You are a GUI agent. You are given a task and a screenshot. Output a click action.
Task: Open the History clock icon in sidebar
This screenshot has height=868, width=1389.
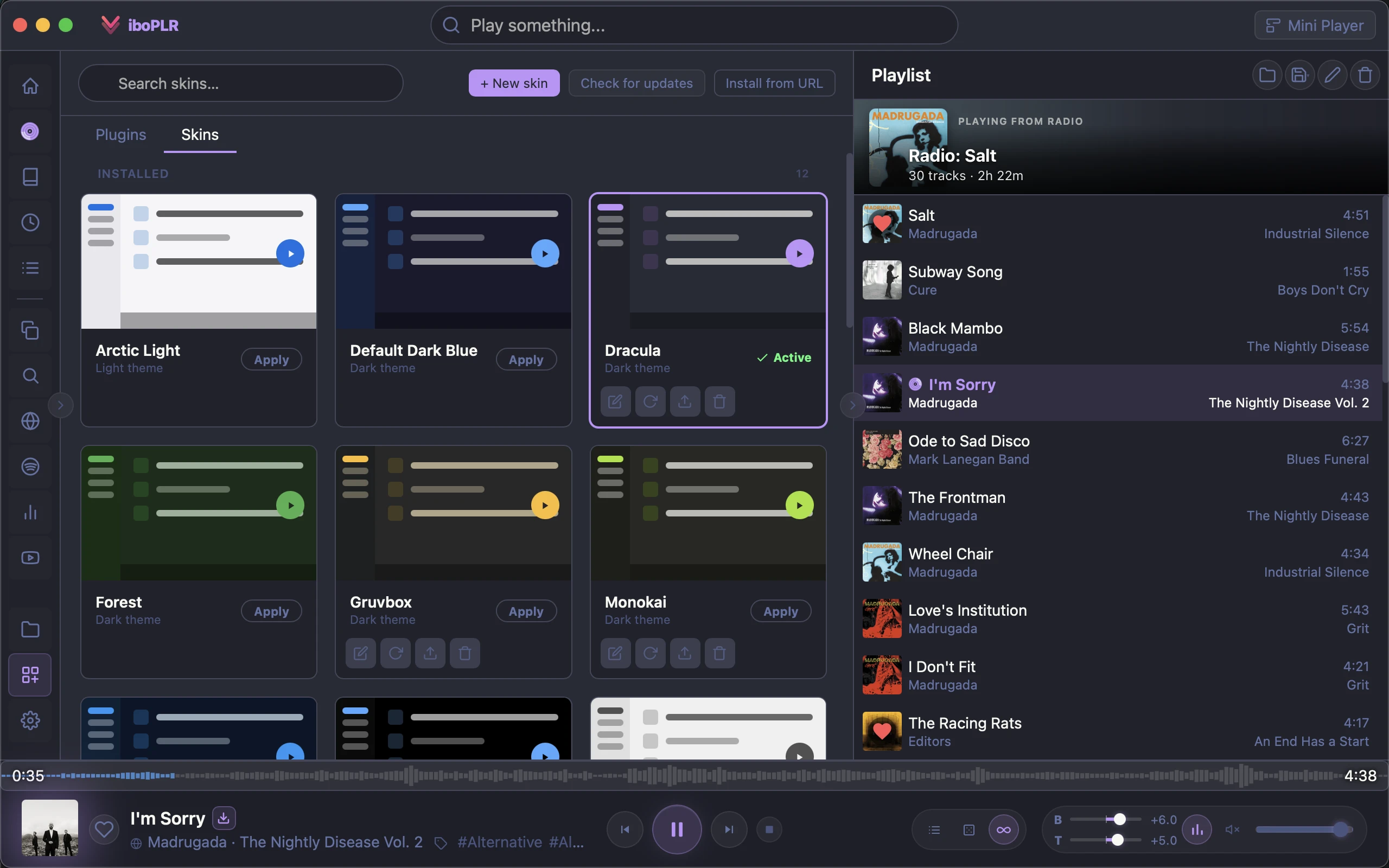(30, 222)
